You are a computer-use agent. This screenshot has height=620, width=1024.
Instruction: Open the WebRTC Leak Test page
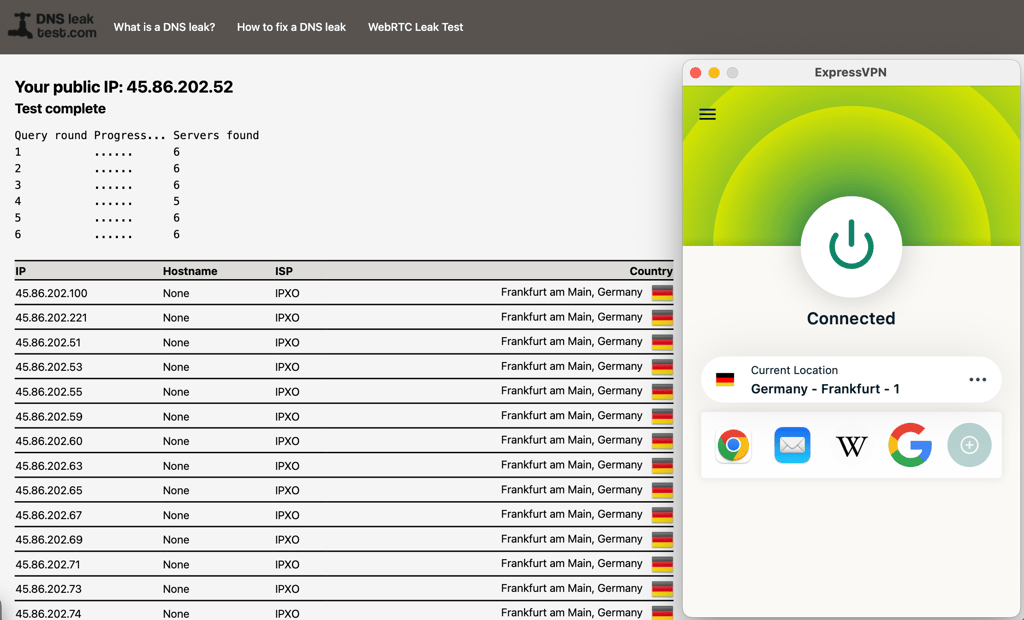[x=415, y=27]
